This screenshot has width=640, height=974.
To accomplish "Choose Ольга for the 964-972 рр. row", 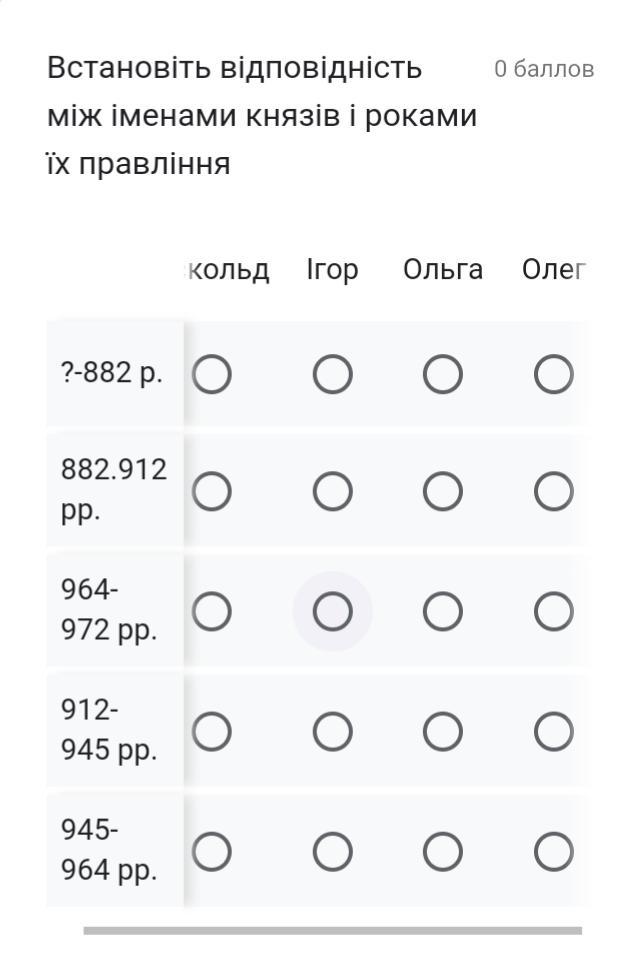I will tap(443, 611).
